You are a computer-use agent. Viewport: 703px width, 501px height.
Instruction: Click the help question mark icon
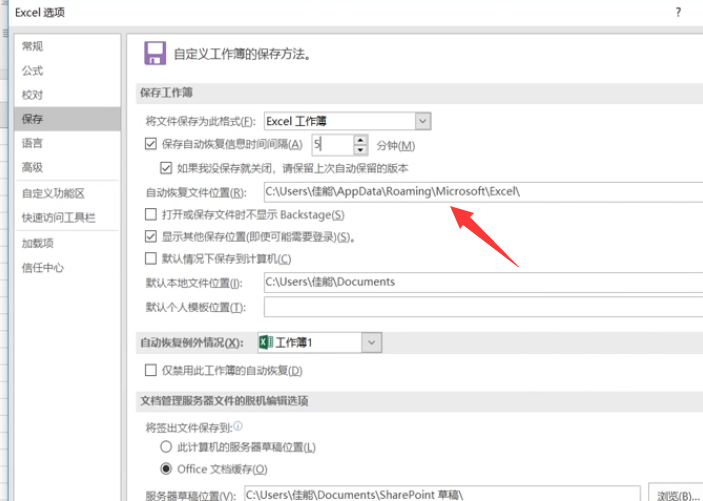tap(678, 12)
